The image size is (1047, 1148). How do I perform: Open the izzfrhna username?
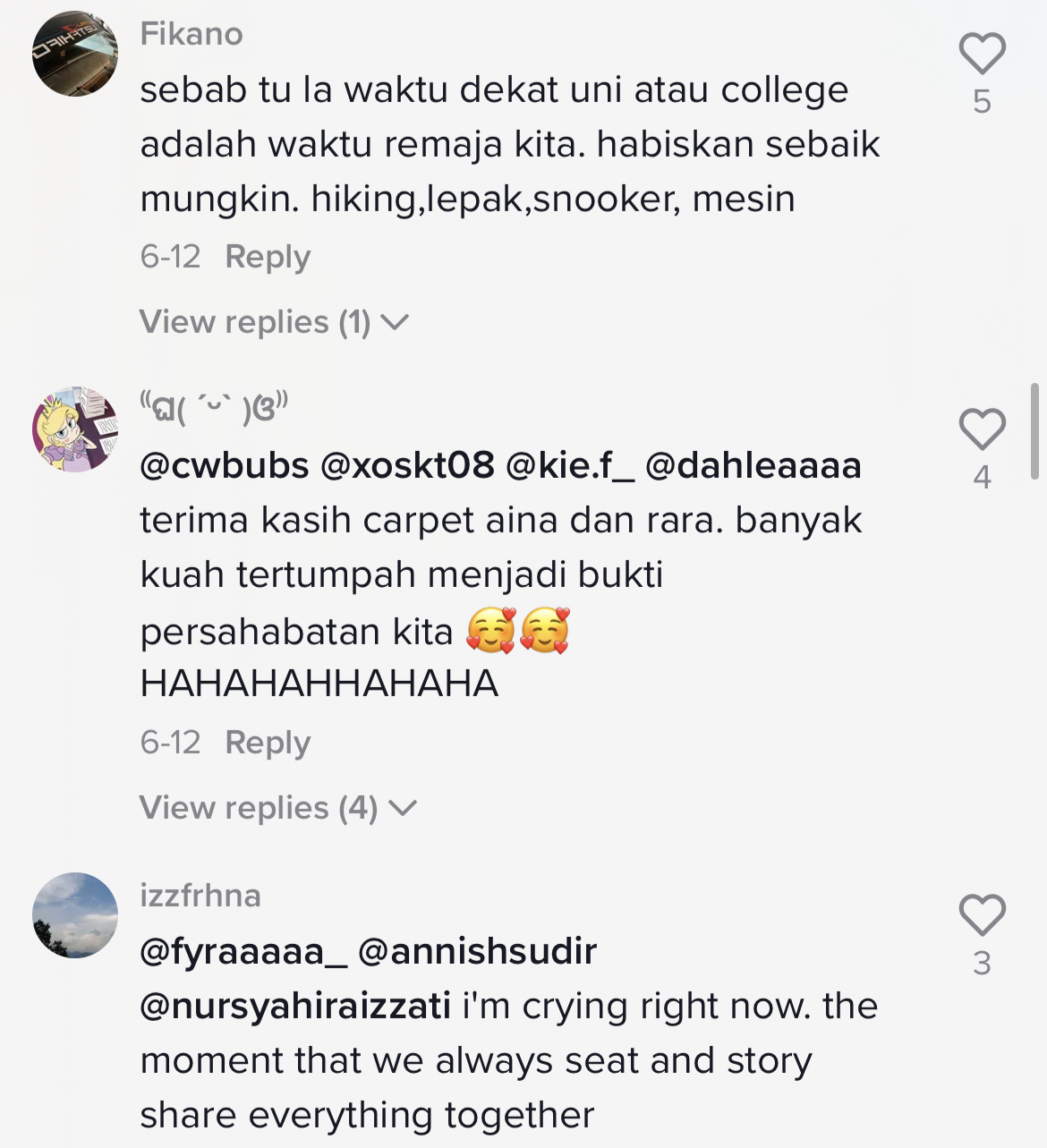(200, 896)
